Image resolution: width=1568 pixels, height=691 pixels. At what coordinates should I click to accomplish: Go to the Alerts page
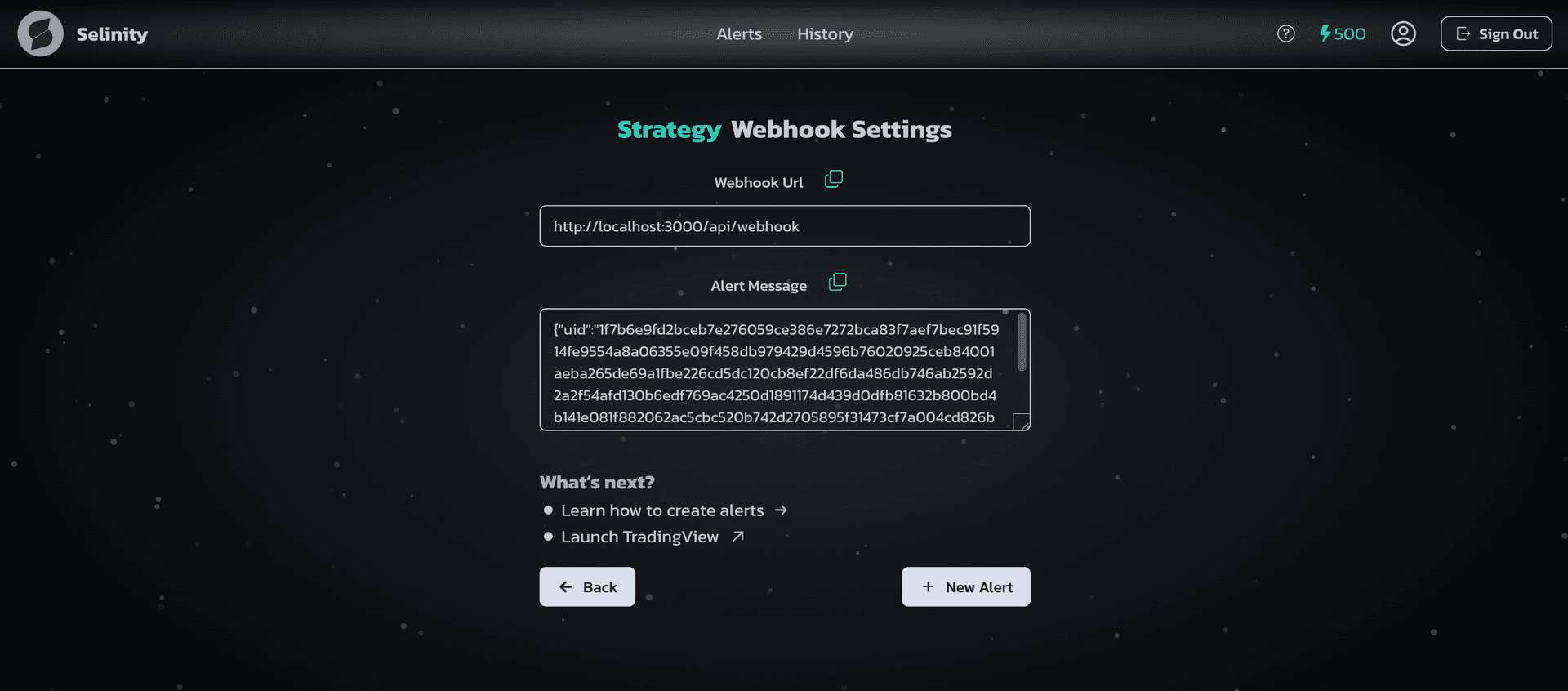(x=739, y=34)
